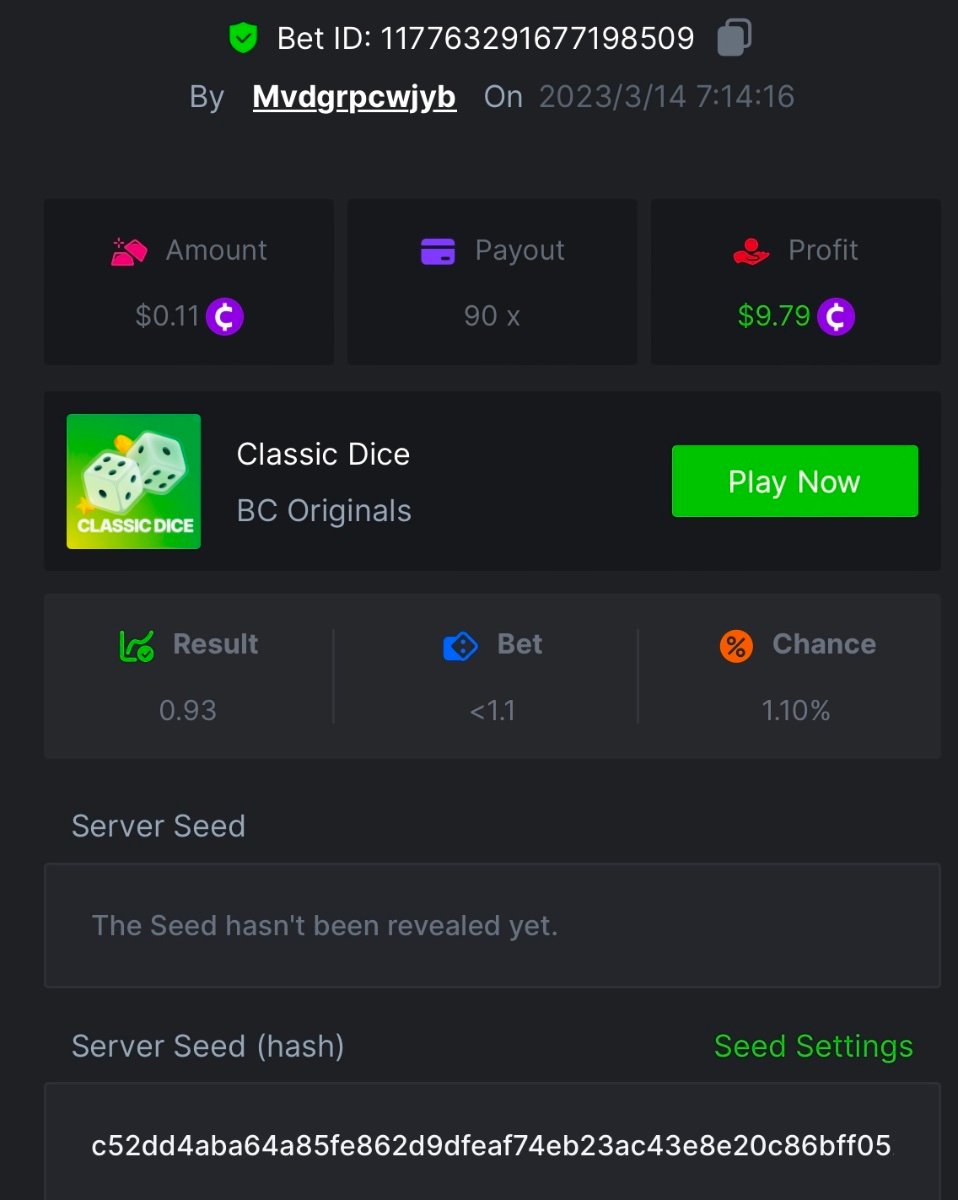Click the 0.93 result value

(x=188, y=711)
